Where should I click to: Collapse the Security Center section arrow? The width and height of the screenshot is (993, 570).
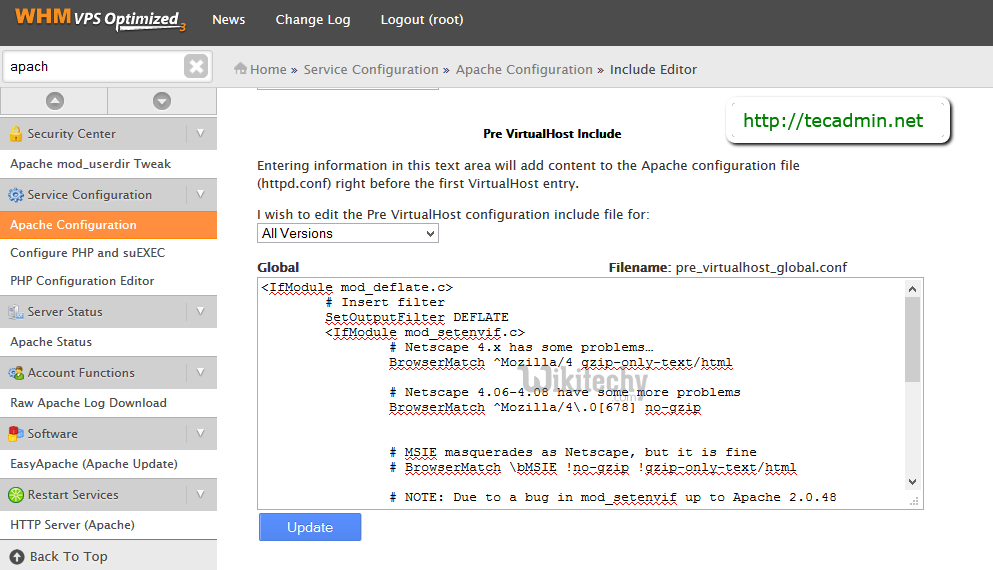(x=201, y=133)
